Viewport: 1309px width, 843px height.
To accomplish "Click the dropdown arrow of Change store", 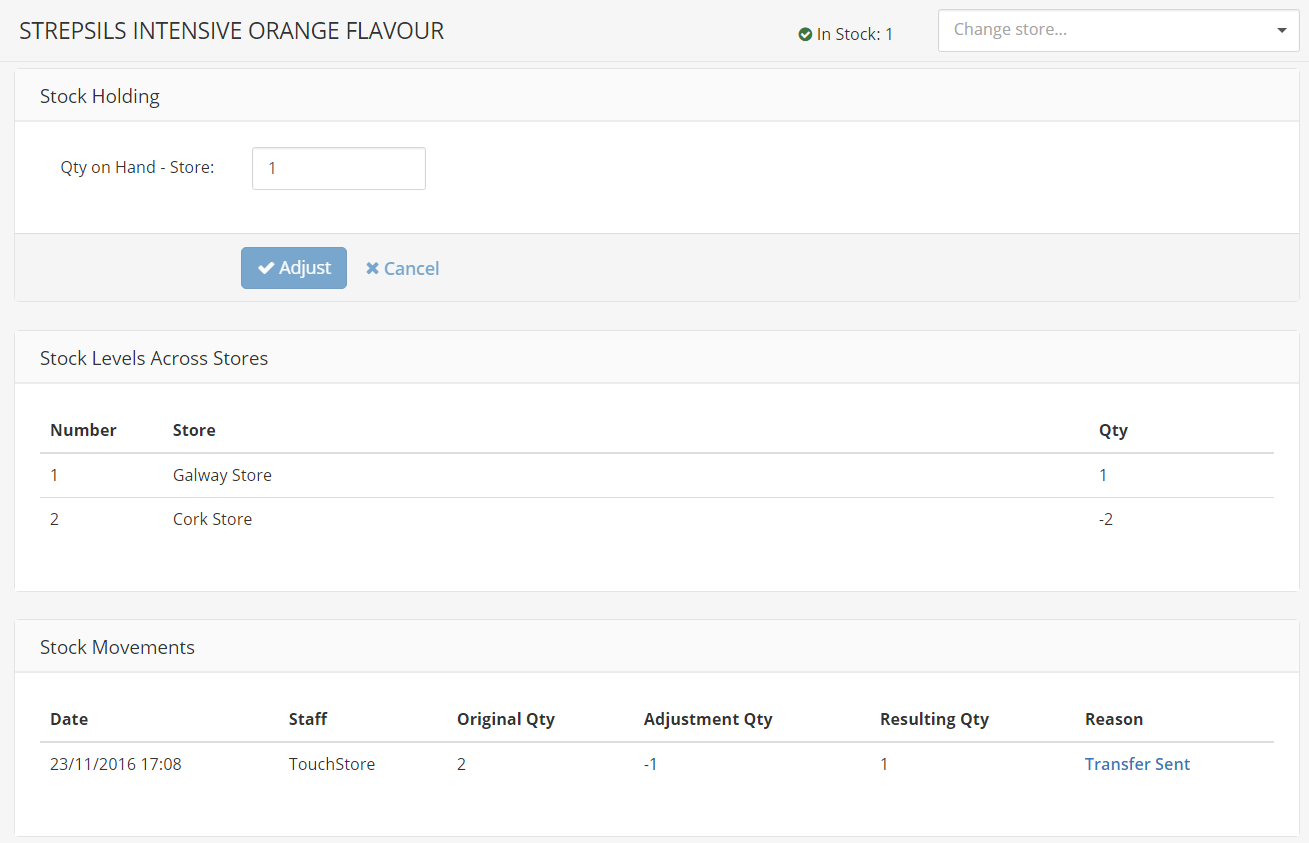I will [1282, 30].
